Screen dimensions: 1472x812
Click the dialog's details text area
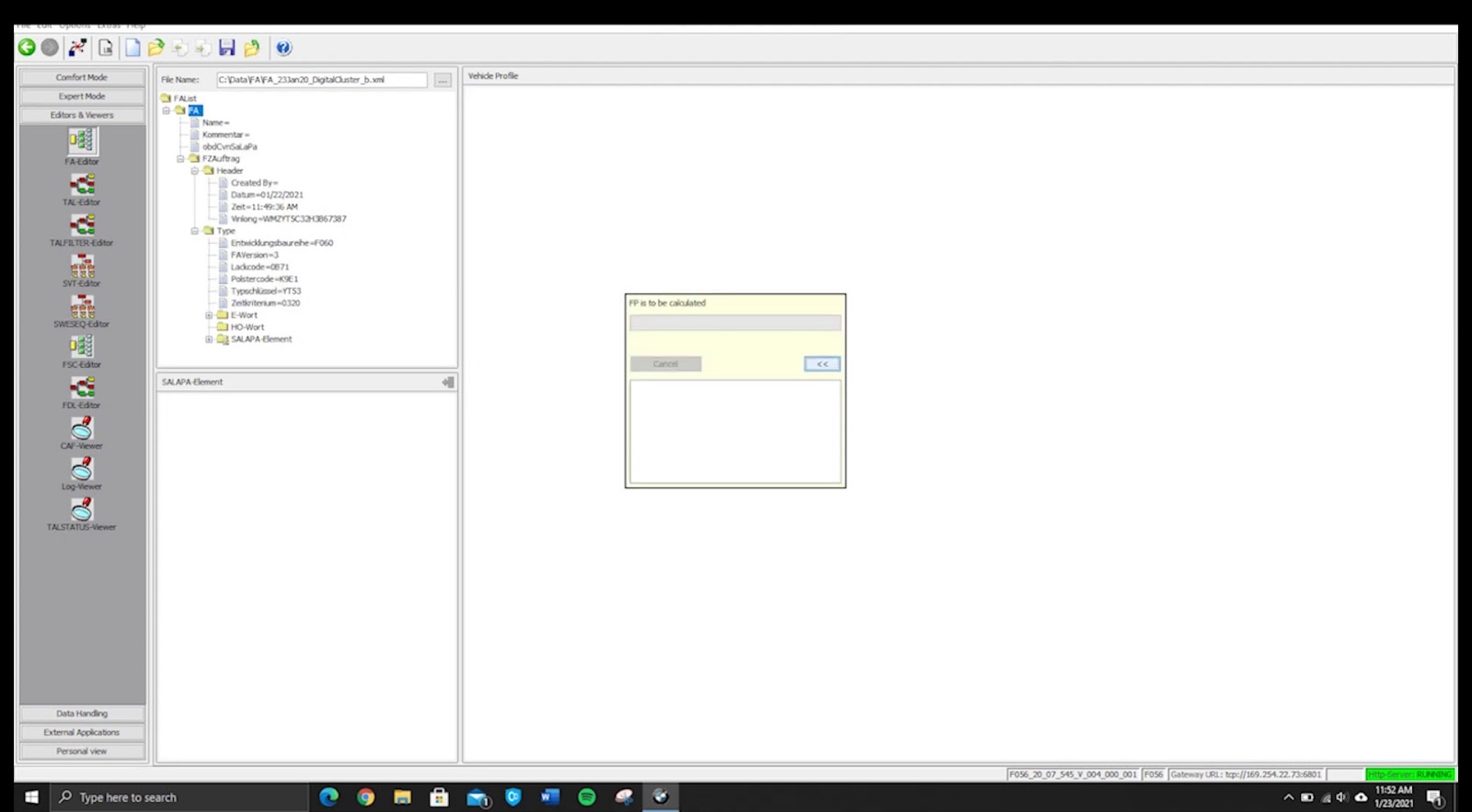[735, 431]
